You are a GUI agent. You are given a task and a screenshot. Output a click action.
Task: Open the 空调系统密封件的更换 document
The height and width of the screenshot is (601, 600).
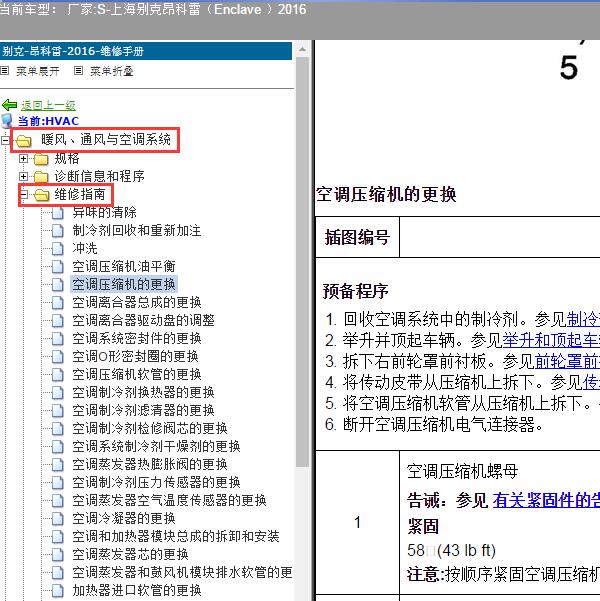pyautogui.click(x=137, y=338)
